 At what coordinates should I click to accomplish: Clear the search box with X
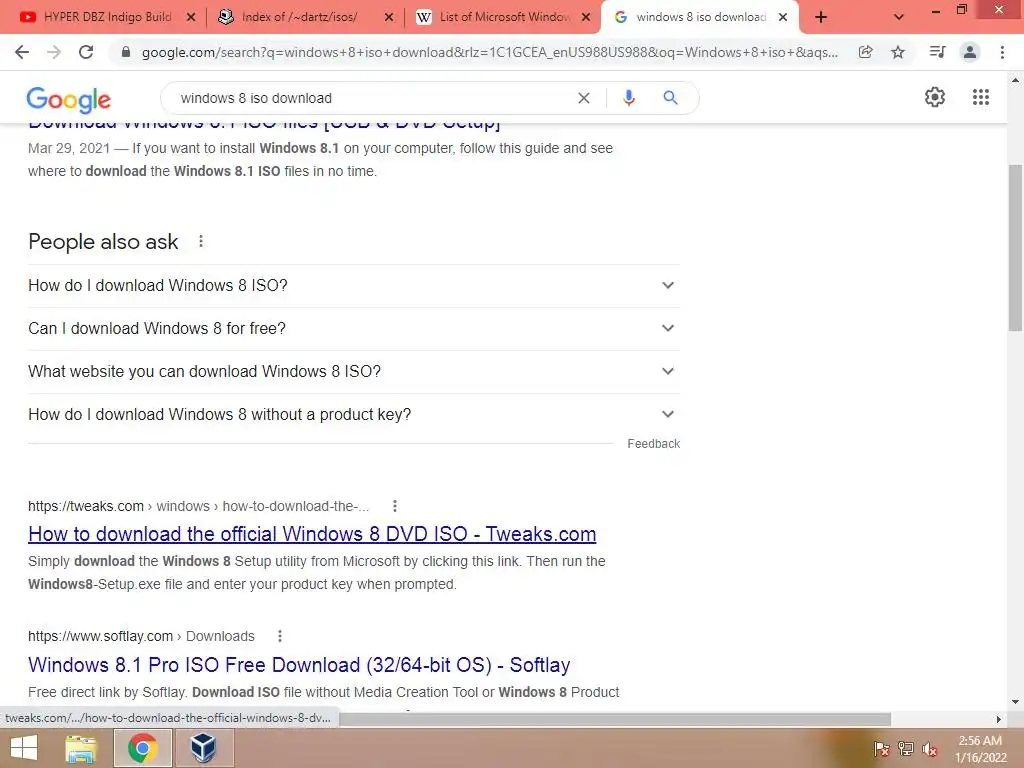click(584, 98)
